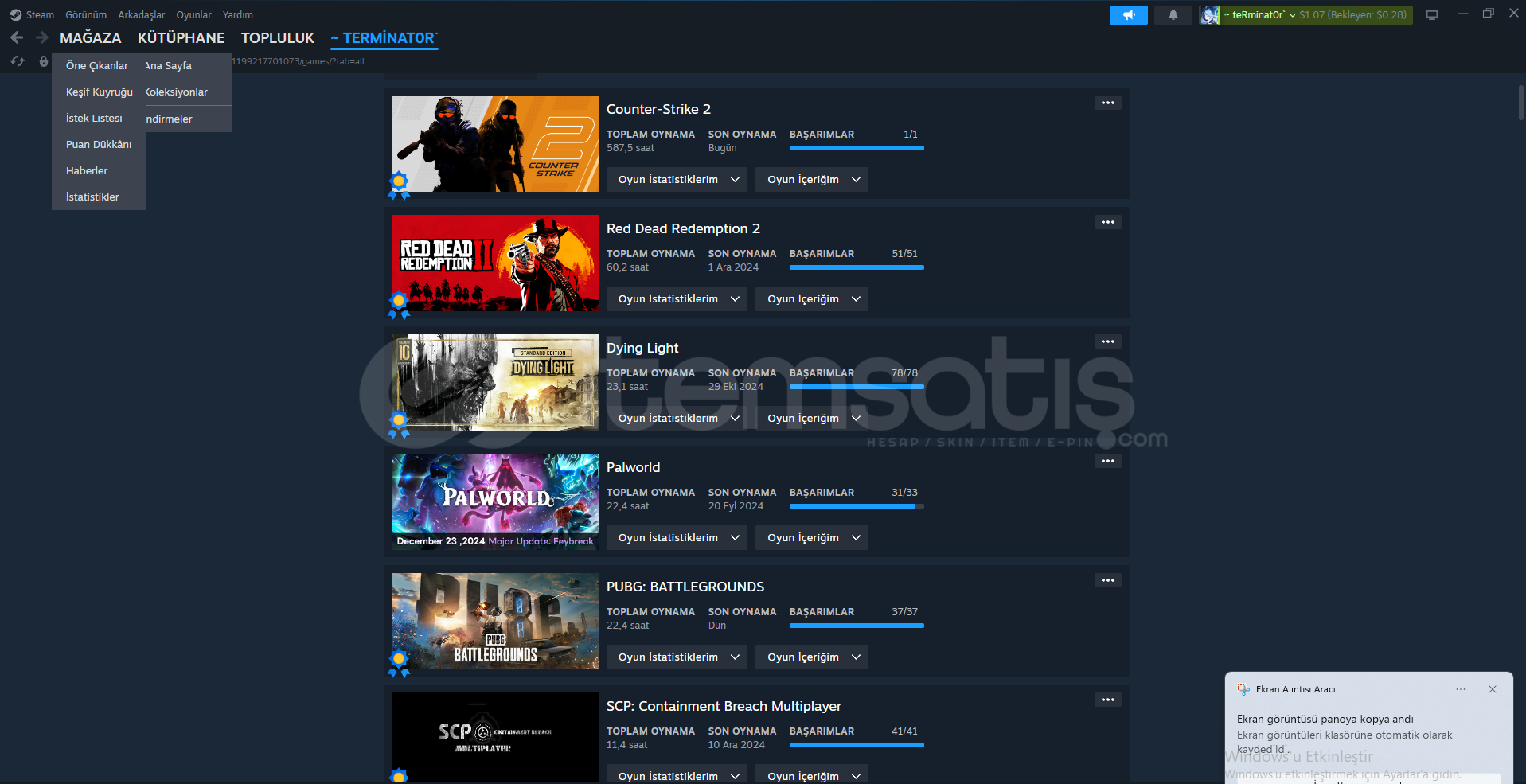Screen dimensions: 1526x784
Task: Expand Oyun İstatistiklerim for Red Dead Redemption 2
Action: (677, 299)
